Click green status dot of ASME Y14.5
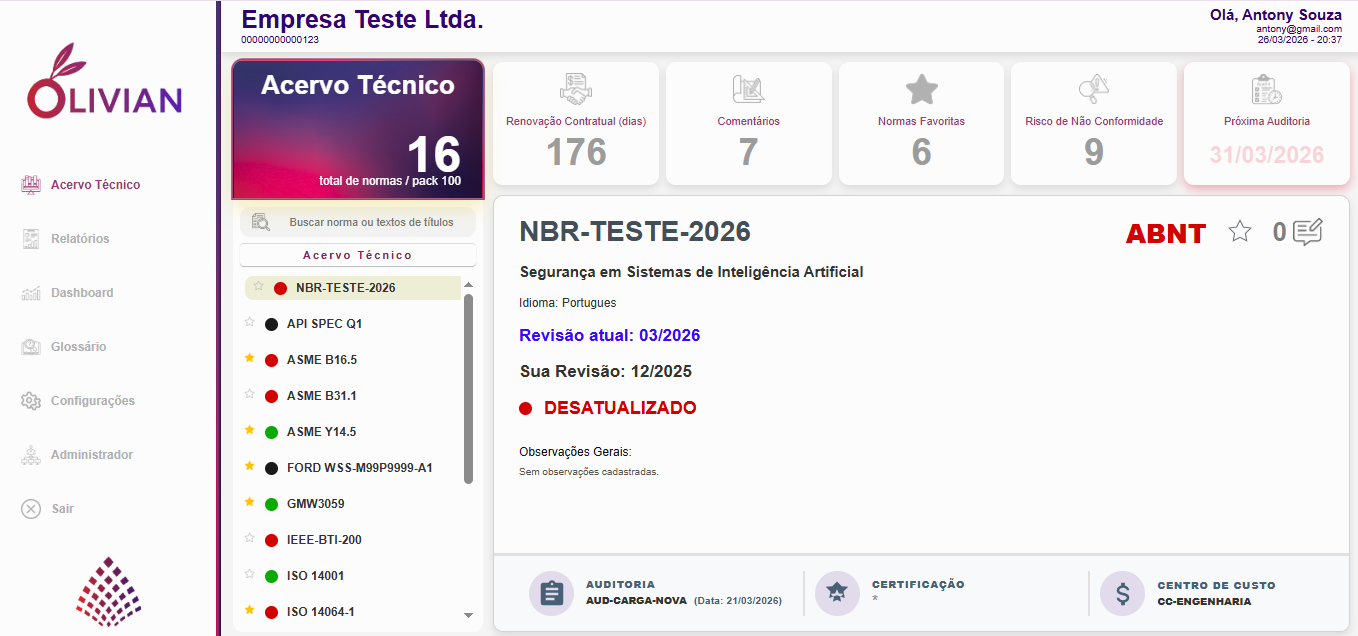1358x636 pixels. coord(271,432)
